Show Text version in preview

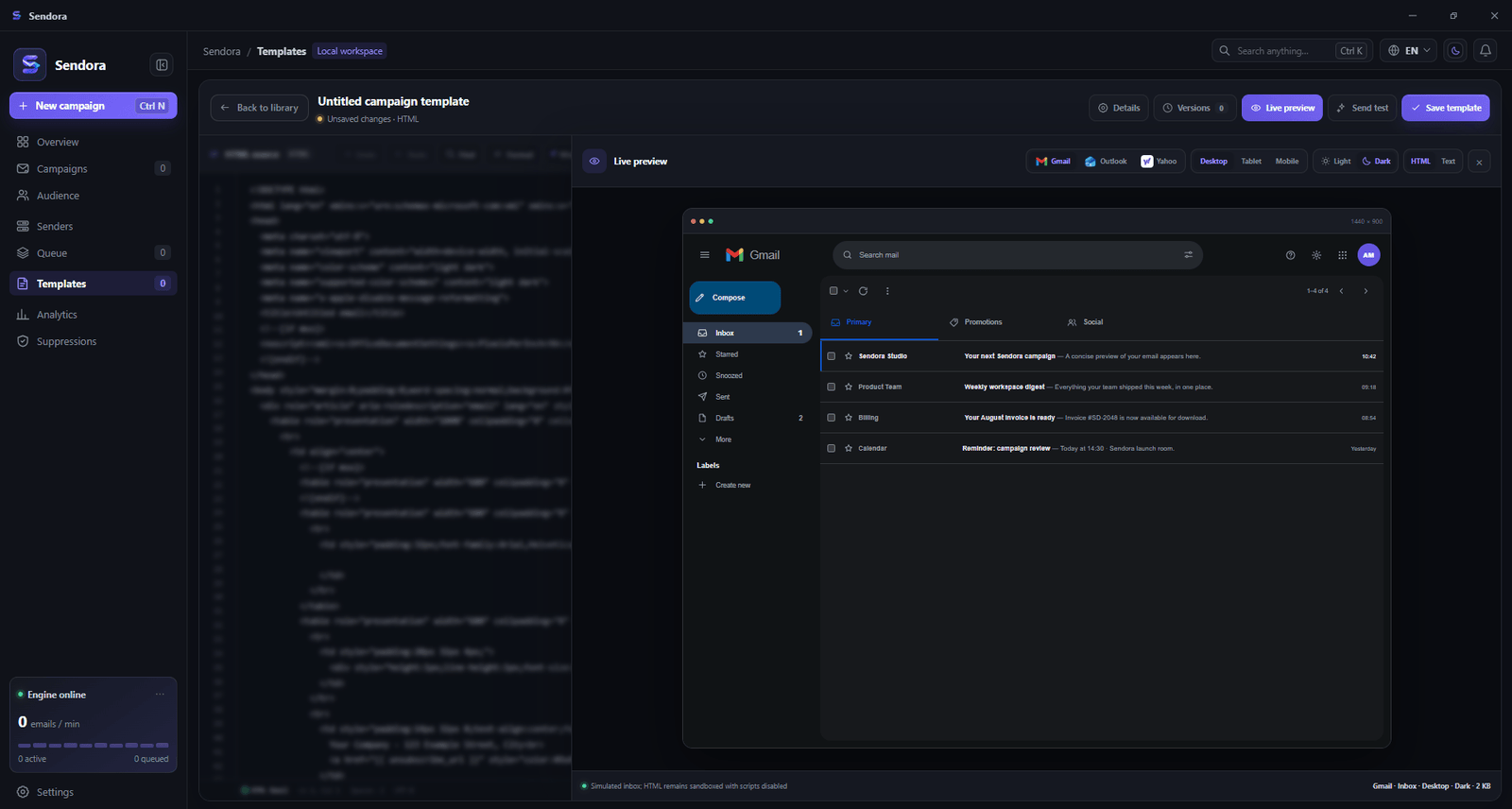(1449, 162)
